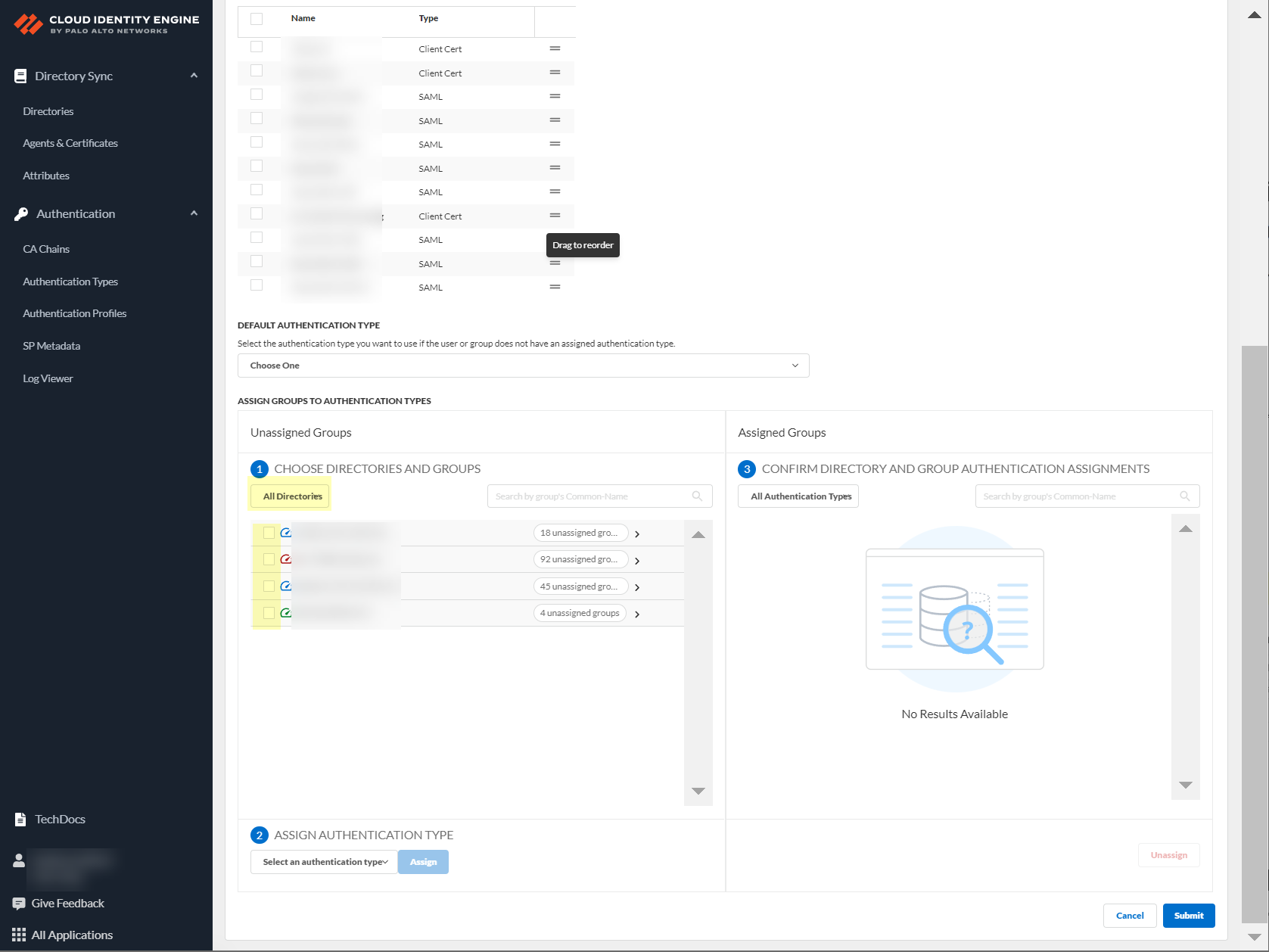Select directory with 4 unassigned groups checkbox
The height and width of the screenshot is (952, 1269).
click(269, 613)
